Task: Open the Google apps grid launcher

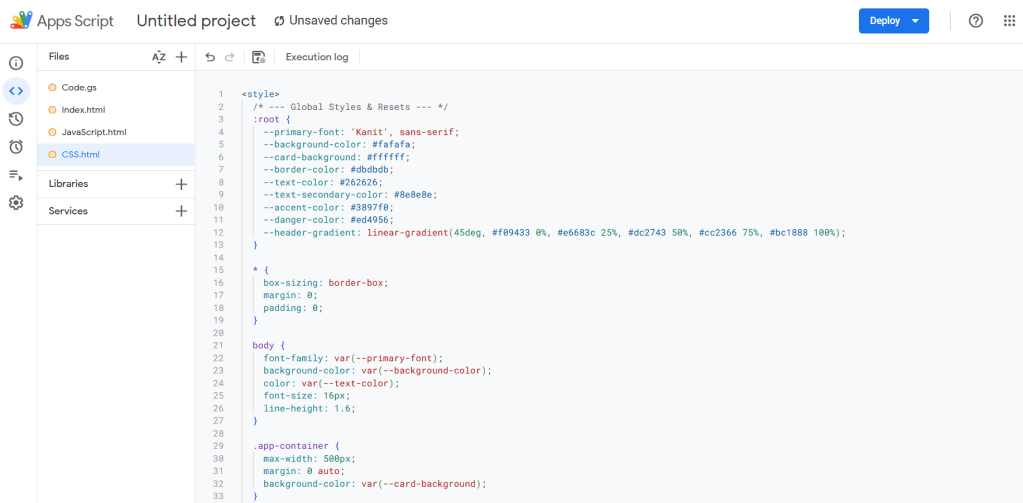Action: click(1009, 21)
